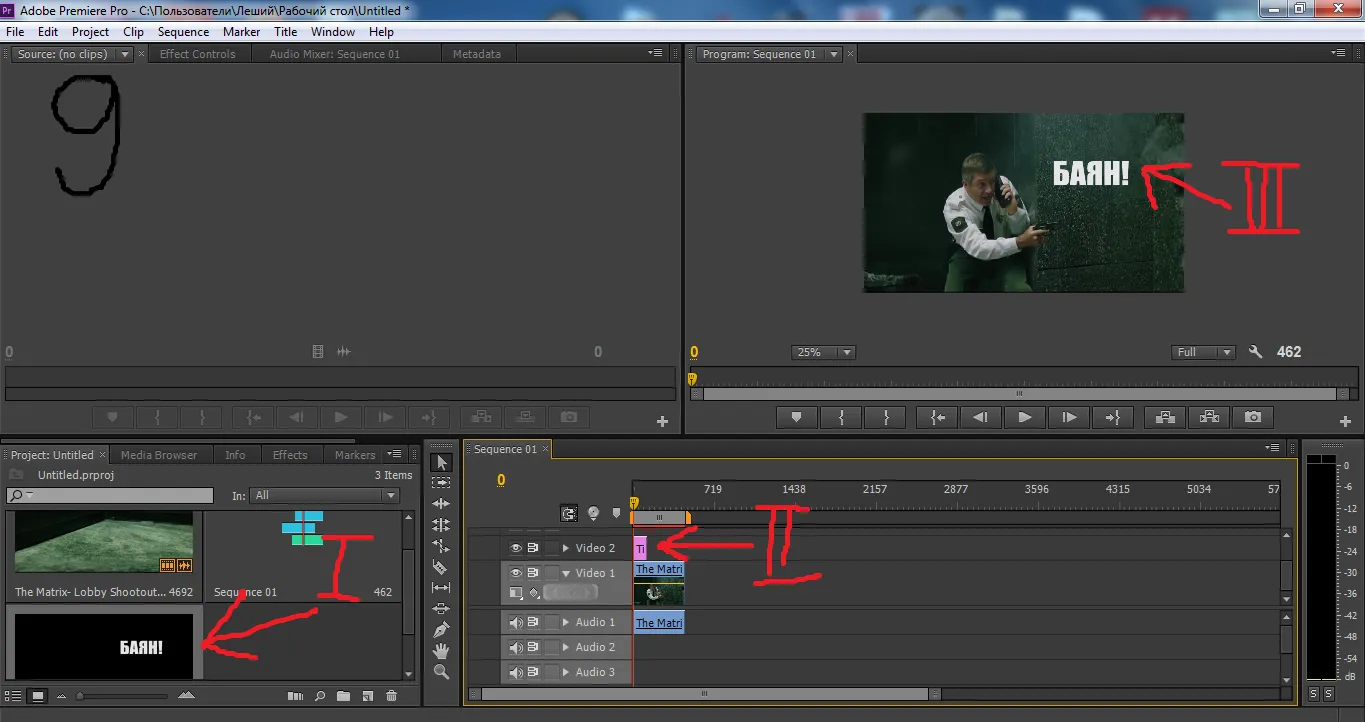Select the Hand tool
This screenshot has width=1365, height=722.
[x=442, y=651]
